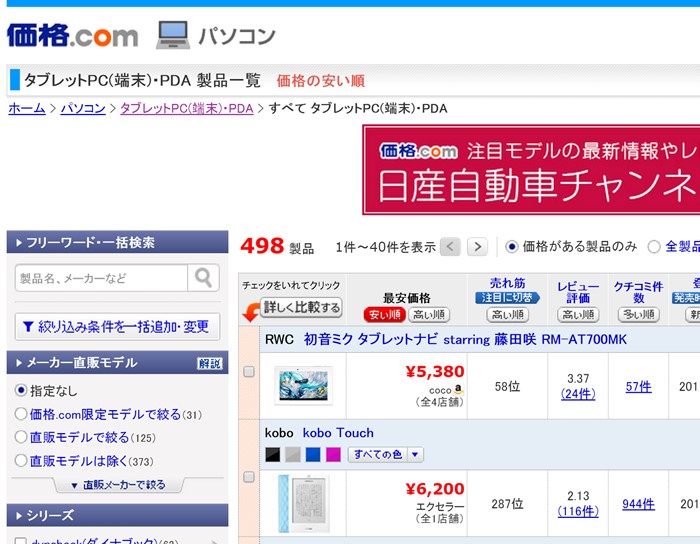This screenshot has height=544, width=700.
Task: Open すべての色 color dropdown
Action: [x=386, y=455]
